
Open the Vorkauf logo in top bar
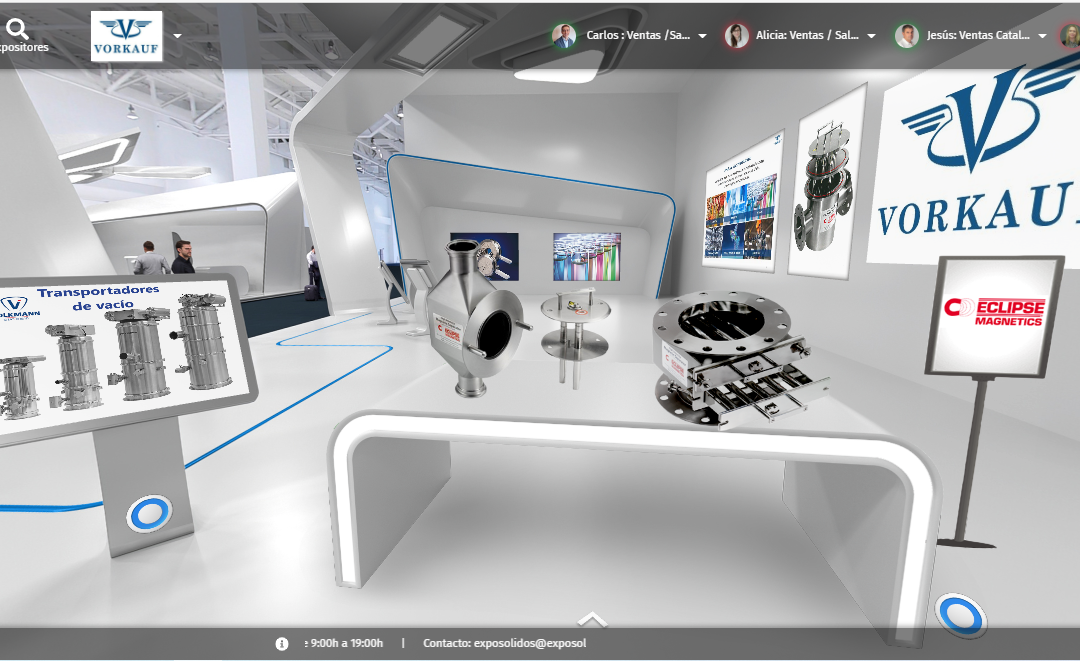tap(127, 36)
